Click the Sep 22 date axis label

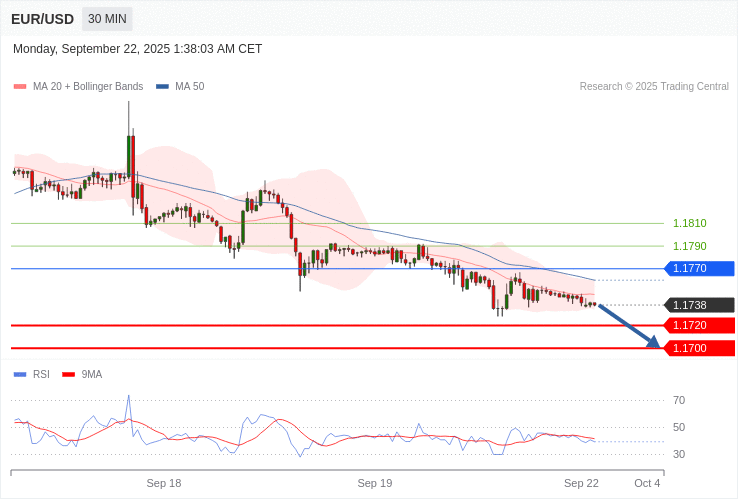581,483
